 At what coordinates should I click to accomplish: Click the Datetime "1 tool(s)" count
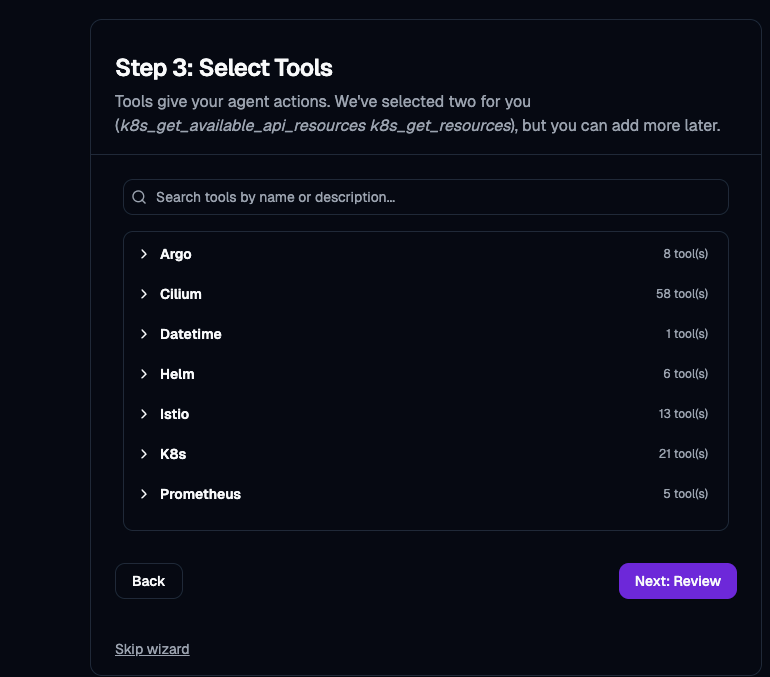click(686, 334)
